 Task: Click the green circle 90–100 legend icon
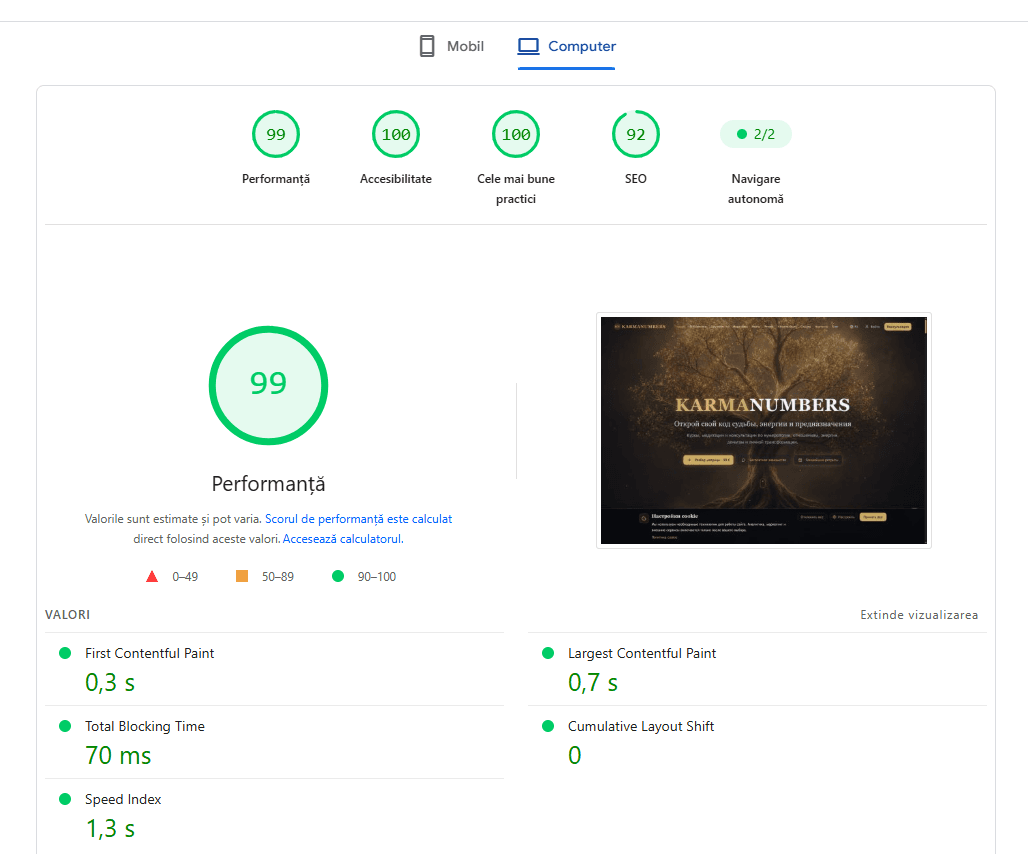(x=338, y=576)
